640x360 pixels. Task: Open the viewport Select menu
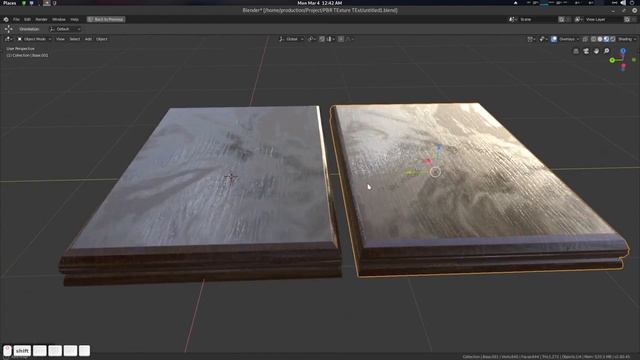[x=75, y=39]
